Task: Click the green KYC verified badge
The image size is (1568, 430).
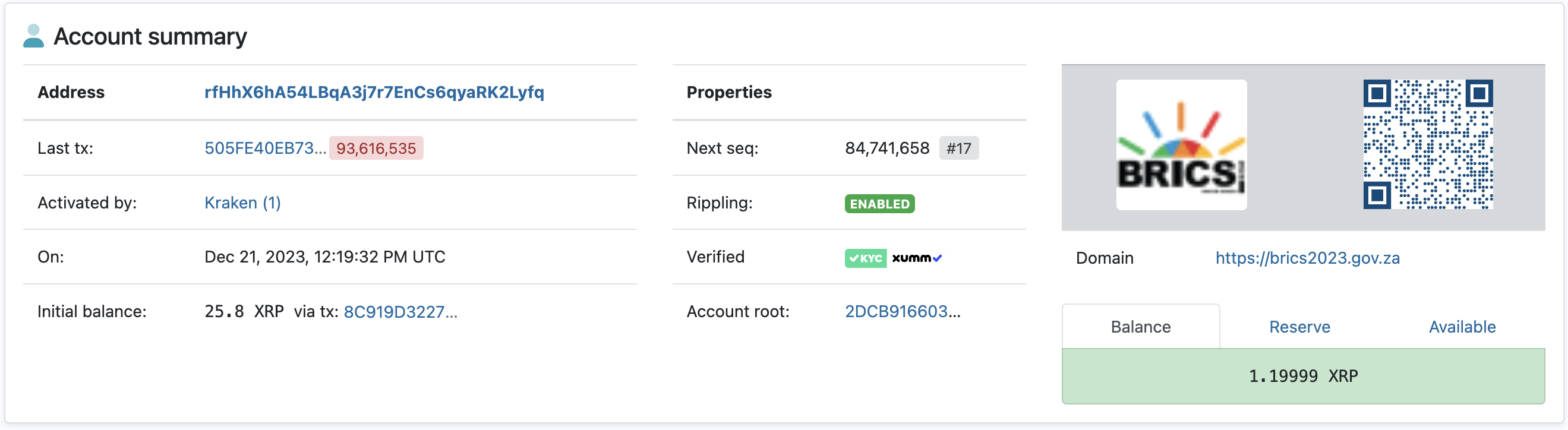Action: (865, 258)
